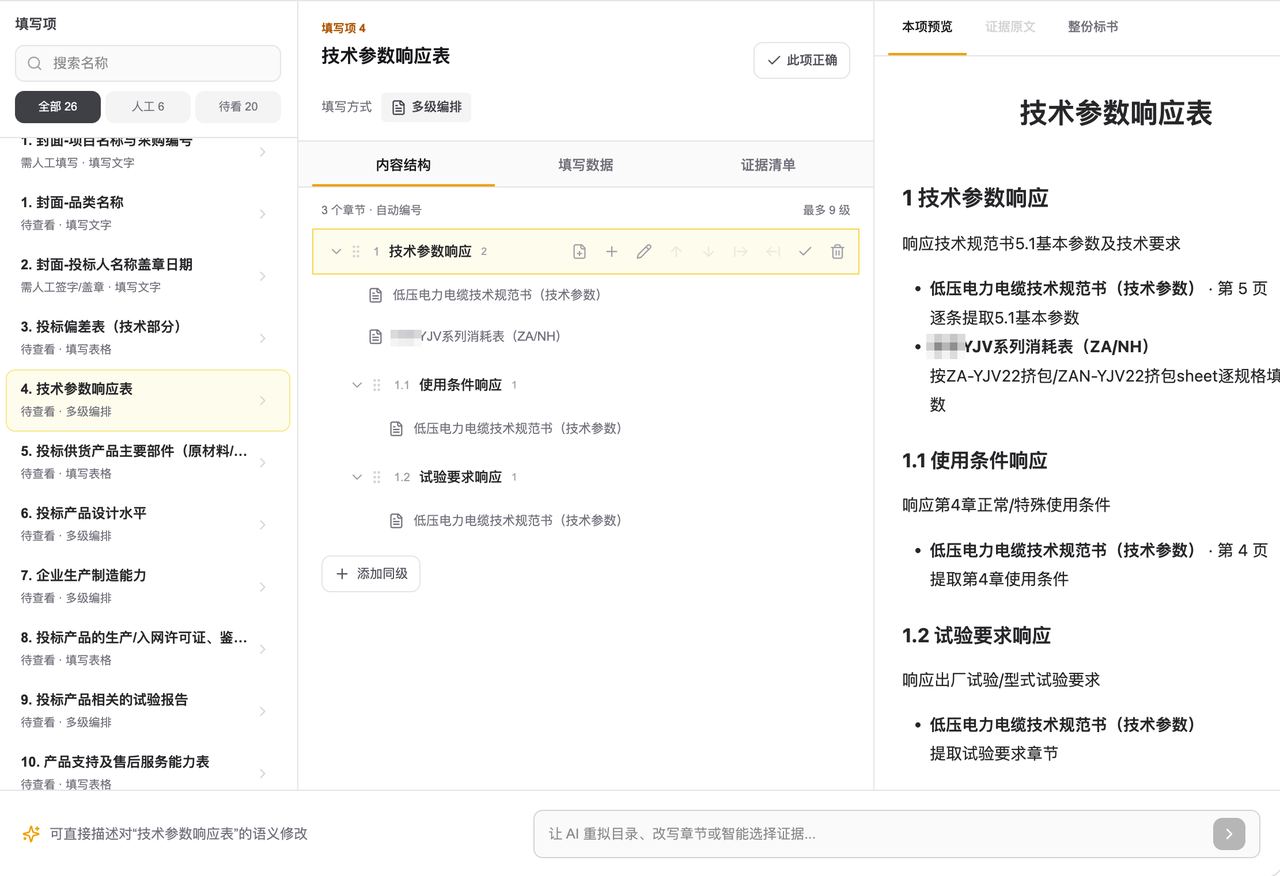
Task: Click the send arrow button of AI input
Action: (x=1229, y=834)
